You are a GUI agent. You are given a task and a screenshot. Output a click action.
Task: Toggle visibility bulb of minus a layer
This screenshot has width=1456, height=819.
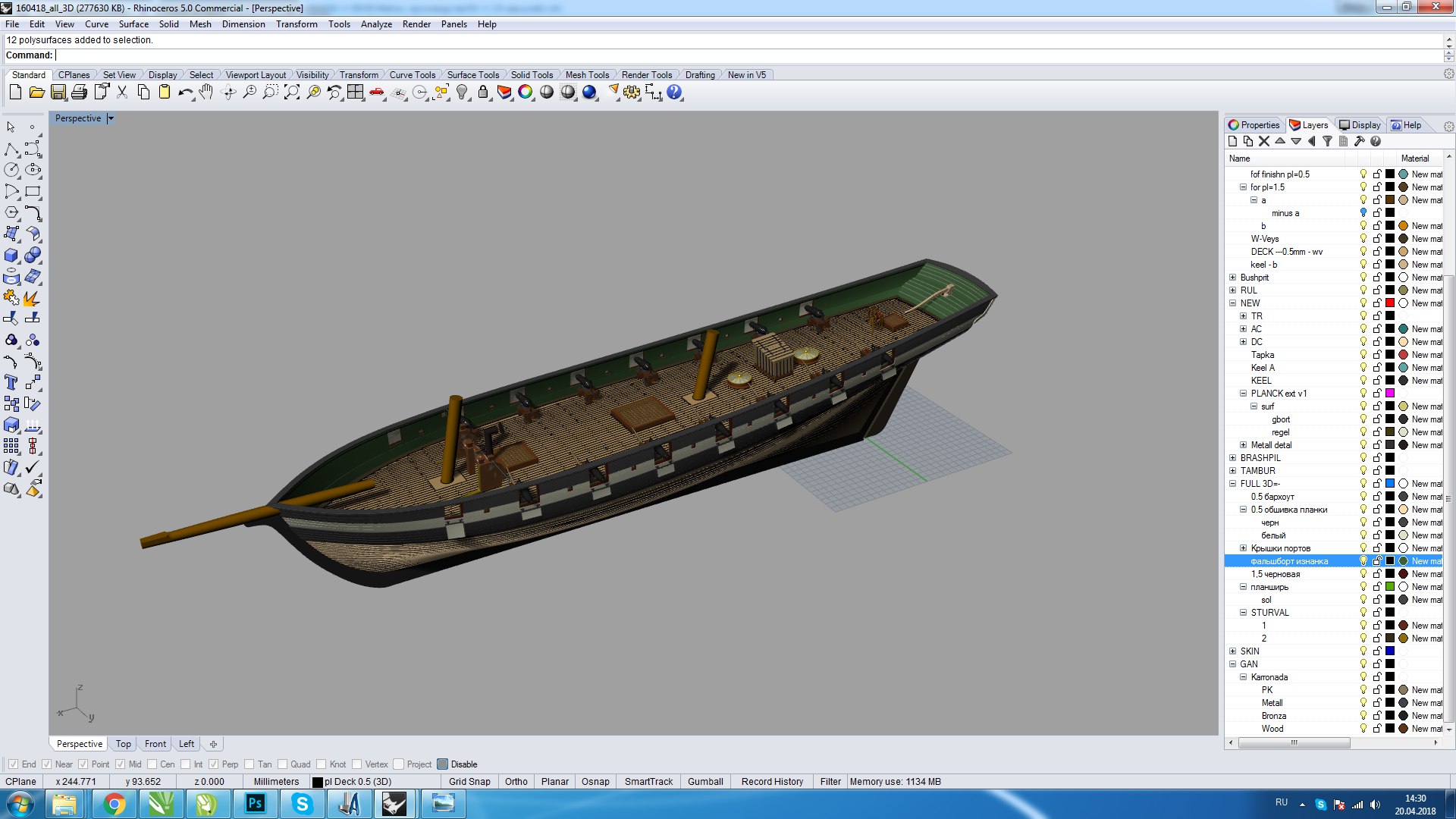click(1363, 213)
